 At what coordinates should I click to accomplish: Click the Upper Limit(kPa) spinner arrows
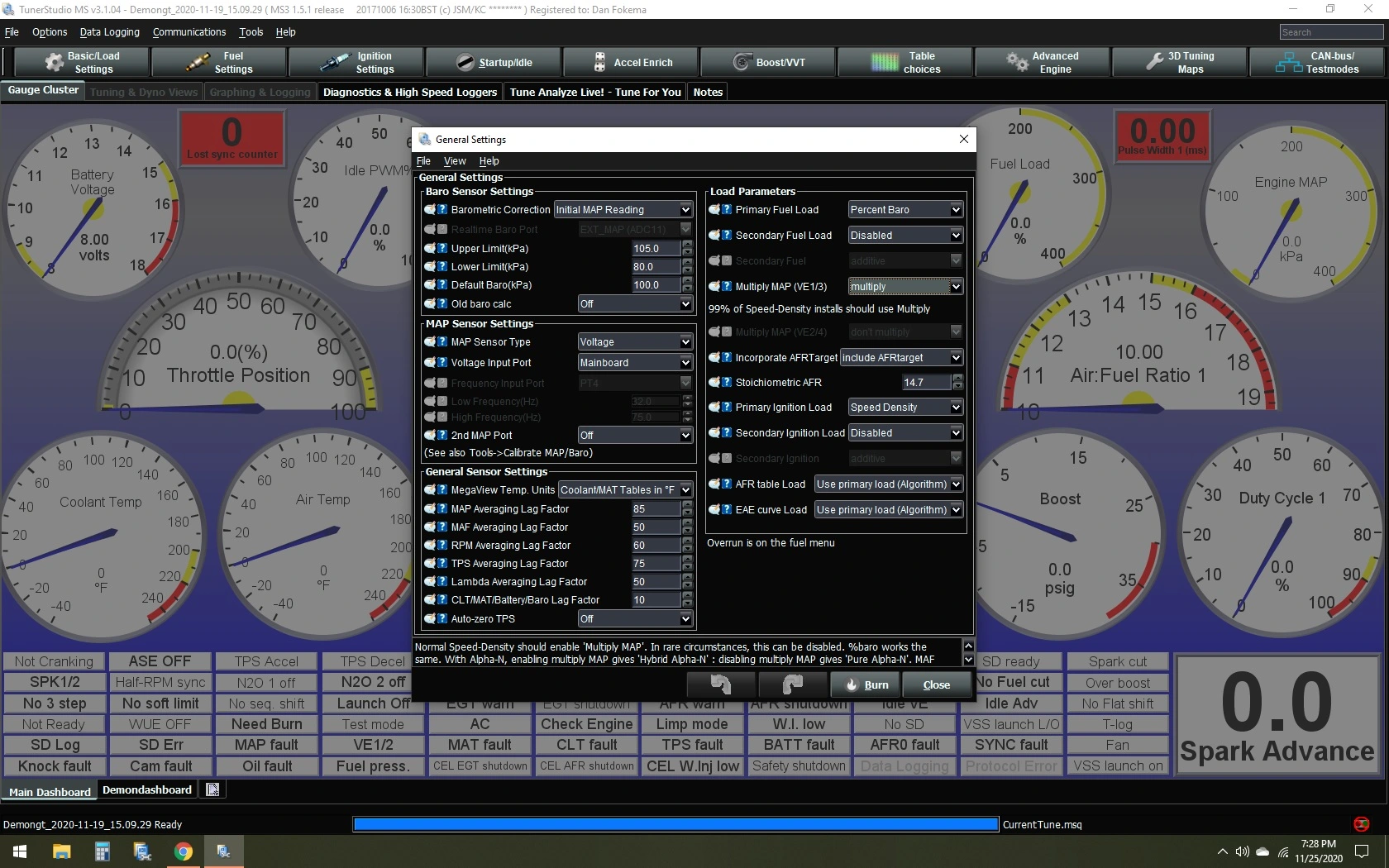click(x=687, y=248)
